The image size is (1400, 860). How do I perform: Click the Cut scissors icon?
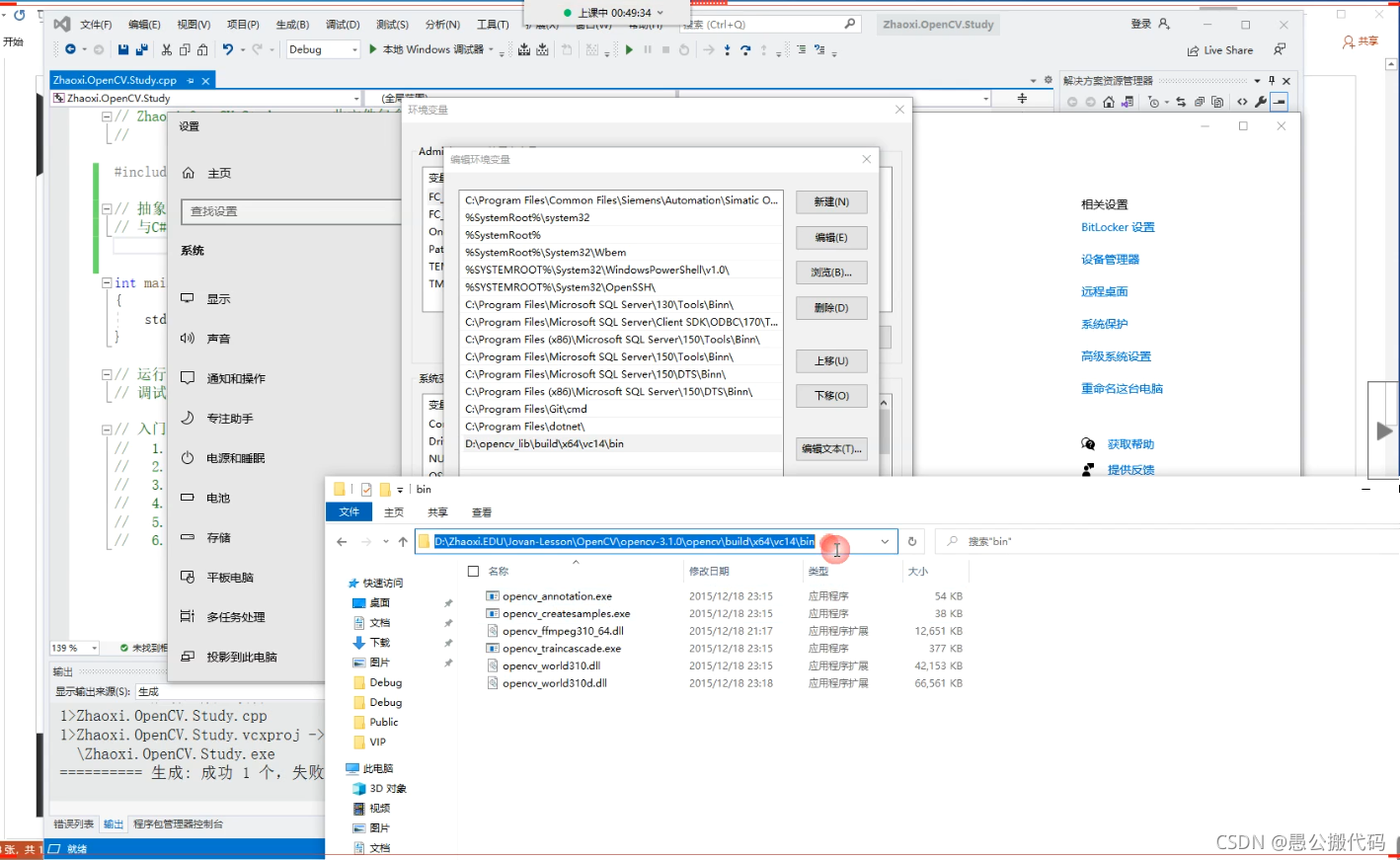pyautogui.click(x=166, y=49)
